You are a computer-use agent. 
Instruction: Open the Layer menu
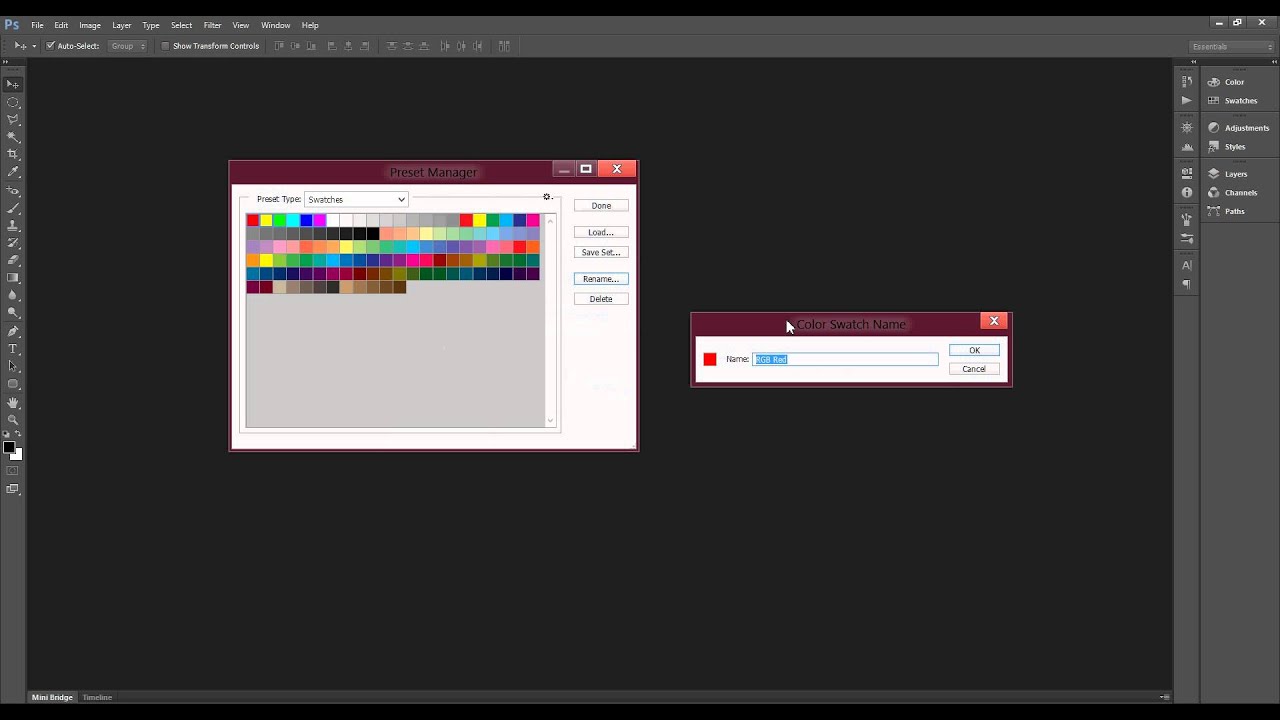pos(121,25)
